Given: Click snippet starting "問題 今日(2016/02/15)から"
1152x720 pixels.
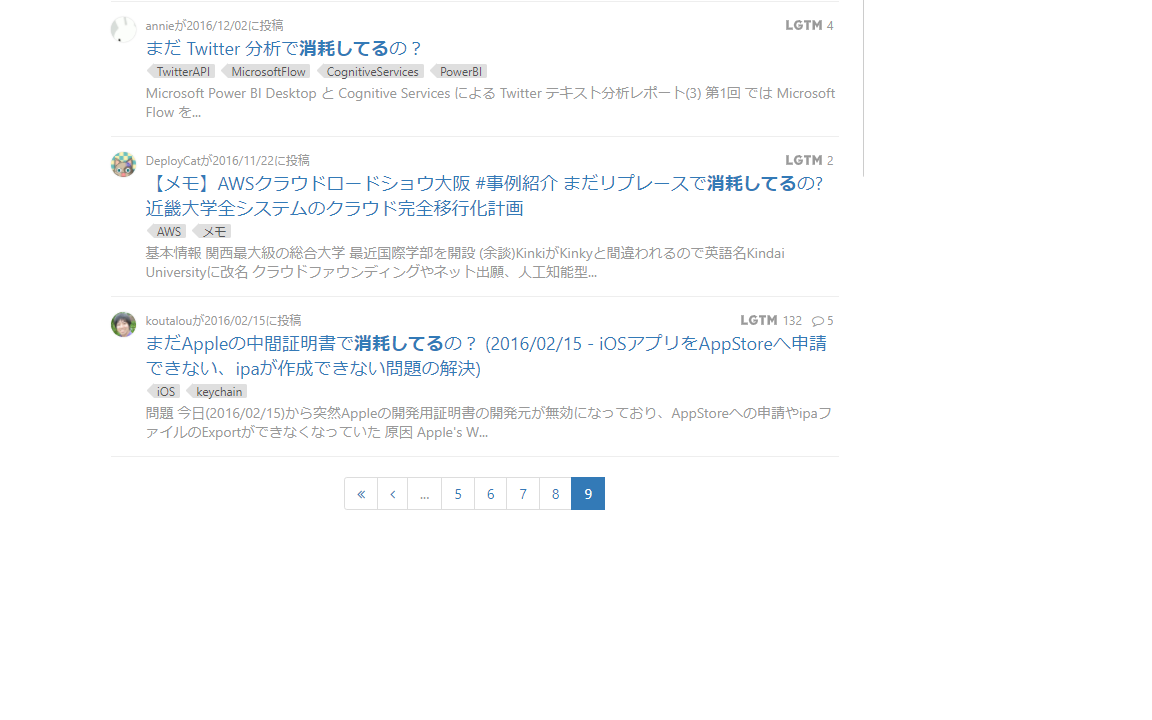Looking at the screenshot, I should pos(489,423).
